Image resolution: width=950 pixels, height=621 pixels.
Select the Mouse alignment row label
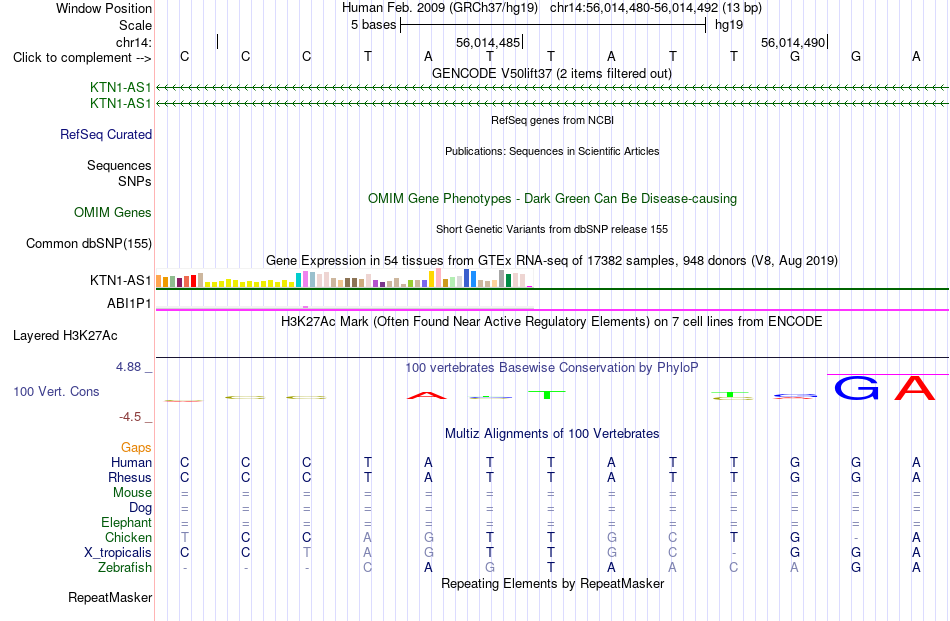tap(132, 493)
